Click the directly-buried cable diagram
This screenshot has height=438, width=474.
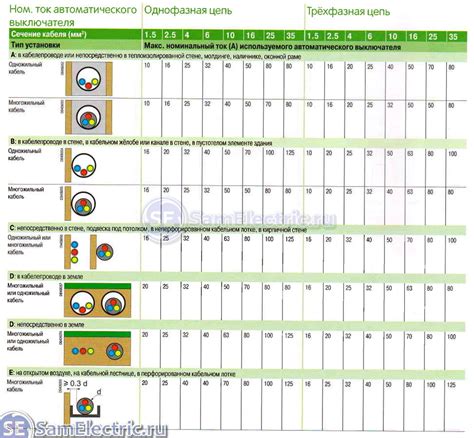coord(97,348)
